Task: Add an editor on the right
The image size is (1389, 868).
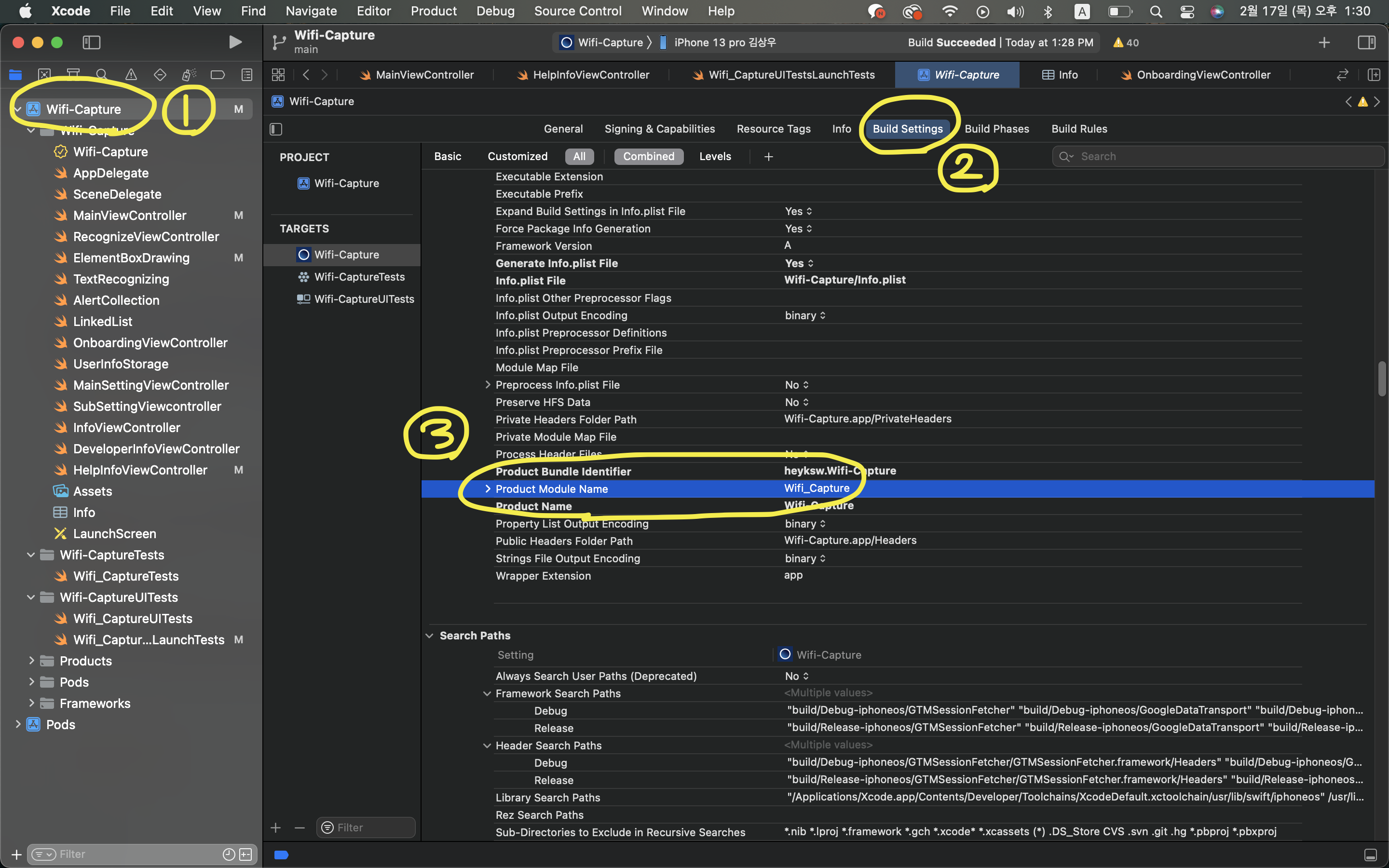Action: pos(1374,75)
